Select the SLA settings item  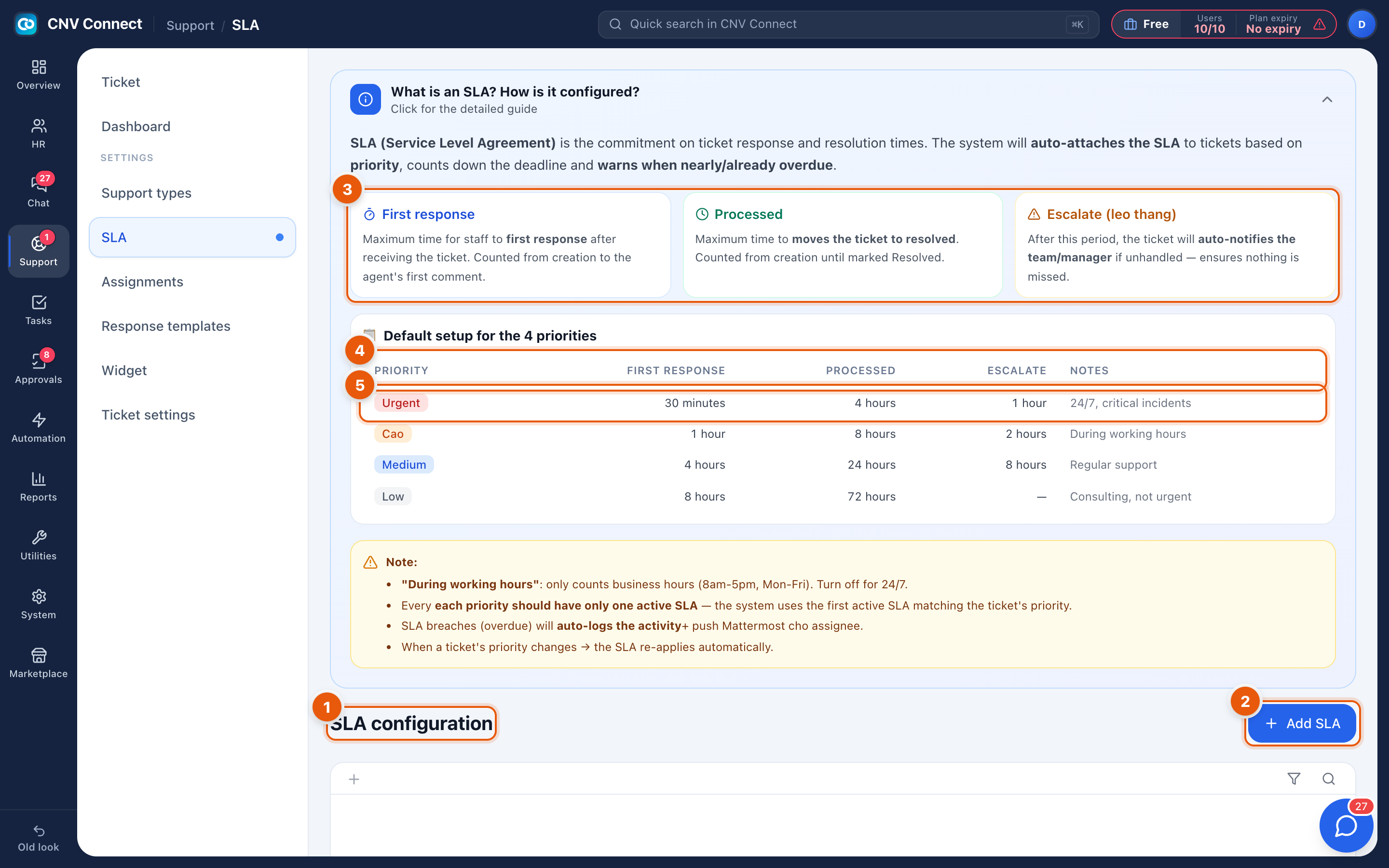[192, 237]
